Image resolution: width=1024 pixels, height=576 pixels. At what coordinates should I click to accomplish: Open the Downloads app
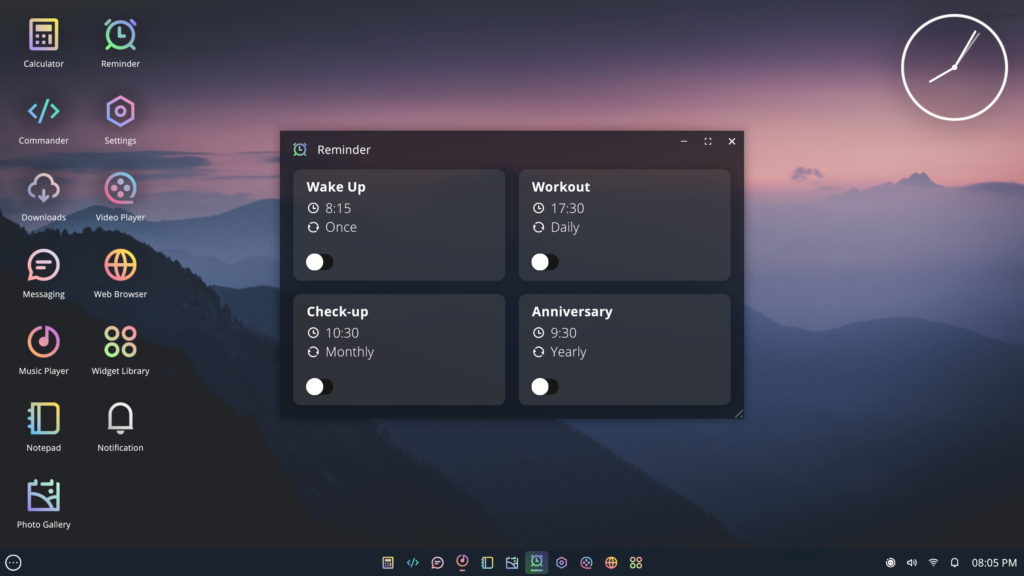[43, 187]
